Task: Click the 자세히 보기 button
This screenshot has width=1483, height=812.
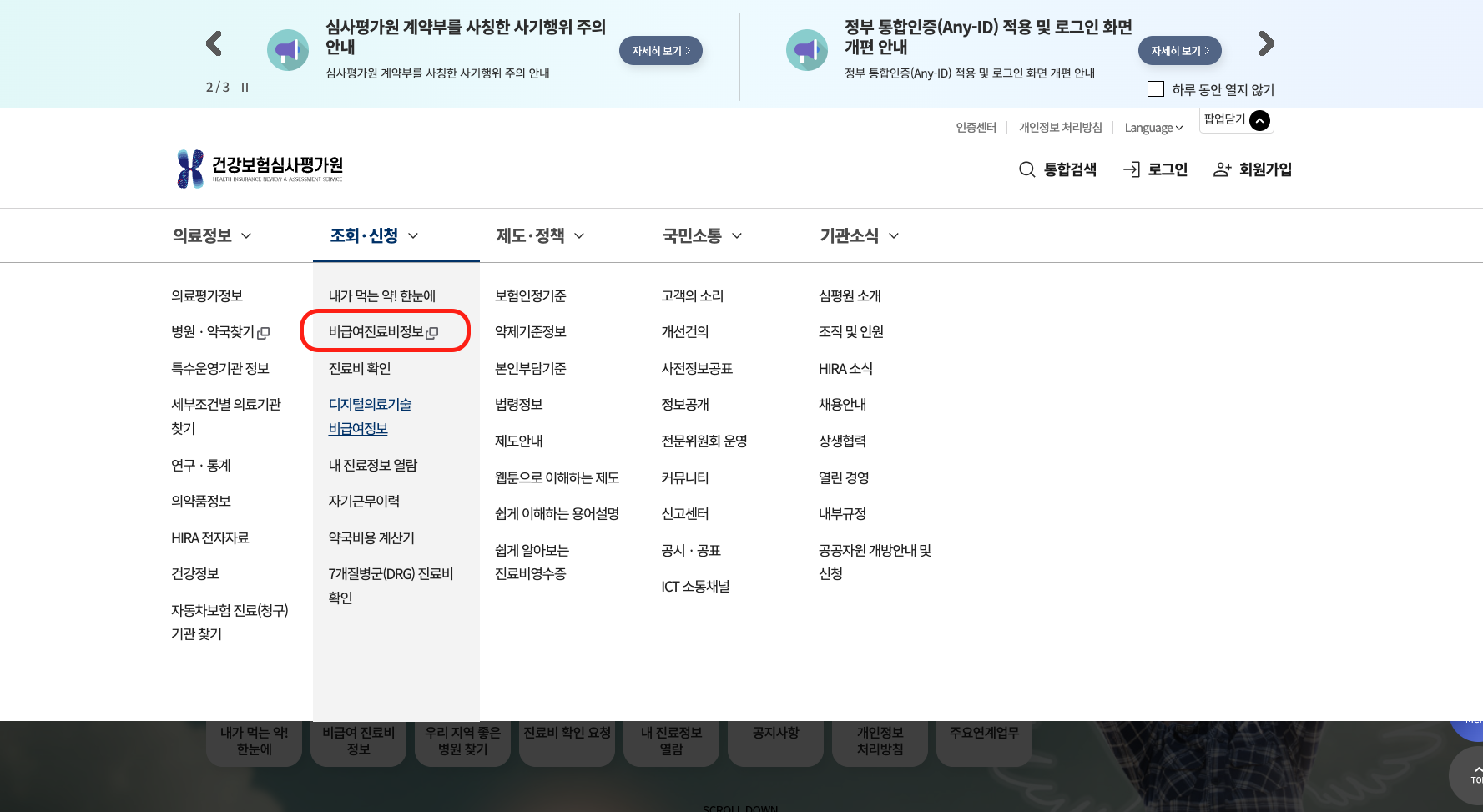Action: pos(660,50)
